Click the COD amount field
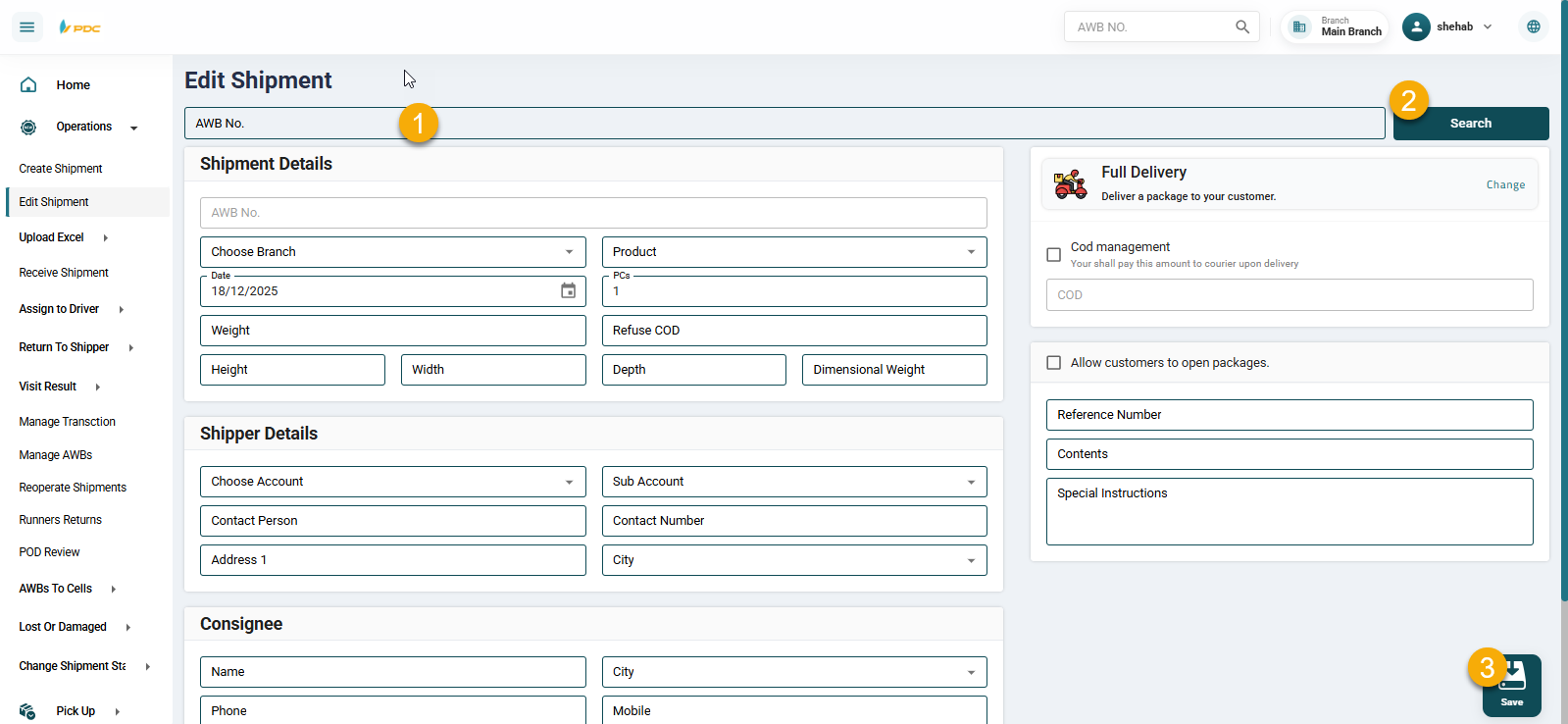The image size is (1568, 724). pyautogui.click(x=1290, y=295)
